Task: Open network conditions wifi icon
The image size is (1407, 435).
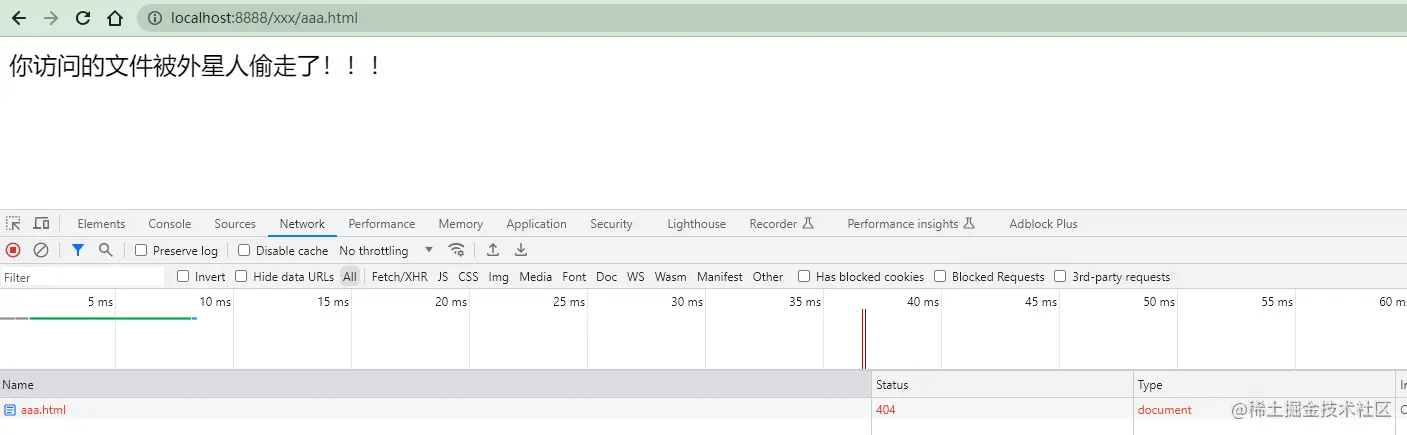Action: tap(457, 250)
